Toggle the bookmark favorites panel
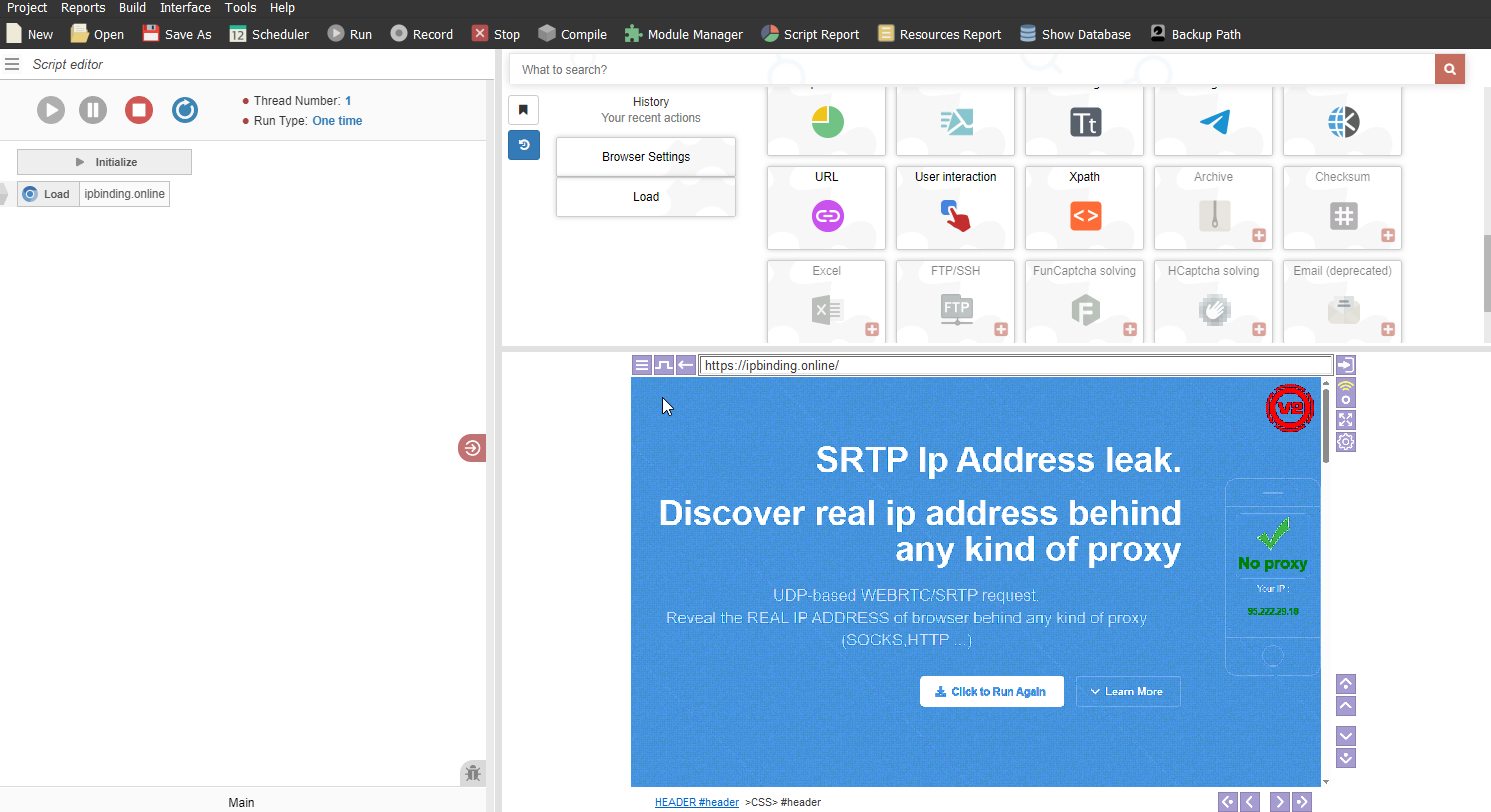Screen dimensions: 1491x812 tap(523, 110)
